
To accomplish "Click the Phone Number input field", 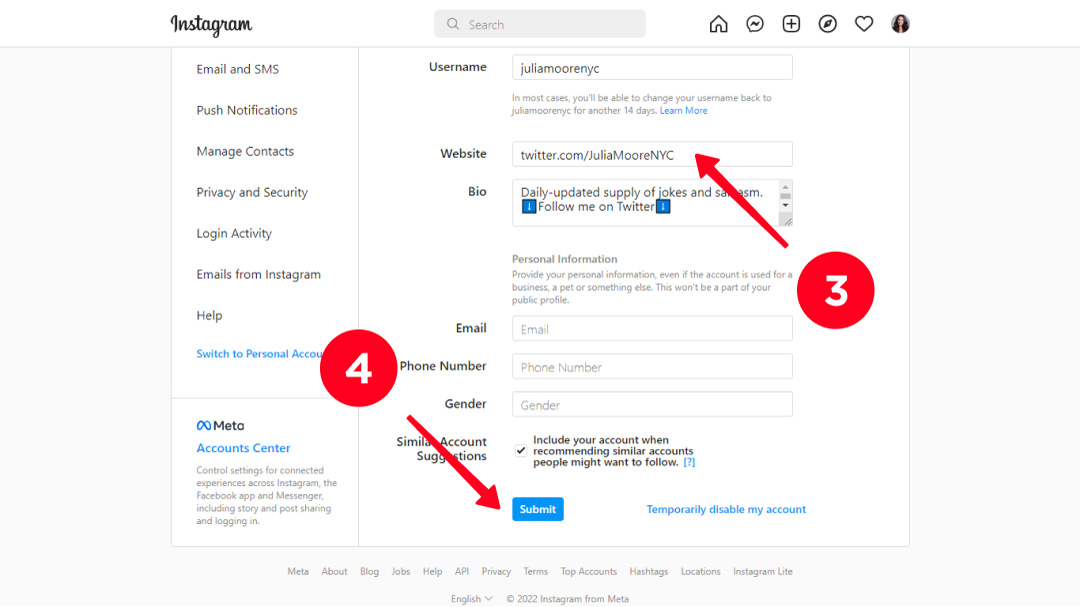I will point(652,367).
